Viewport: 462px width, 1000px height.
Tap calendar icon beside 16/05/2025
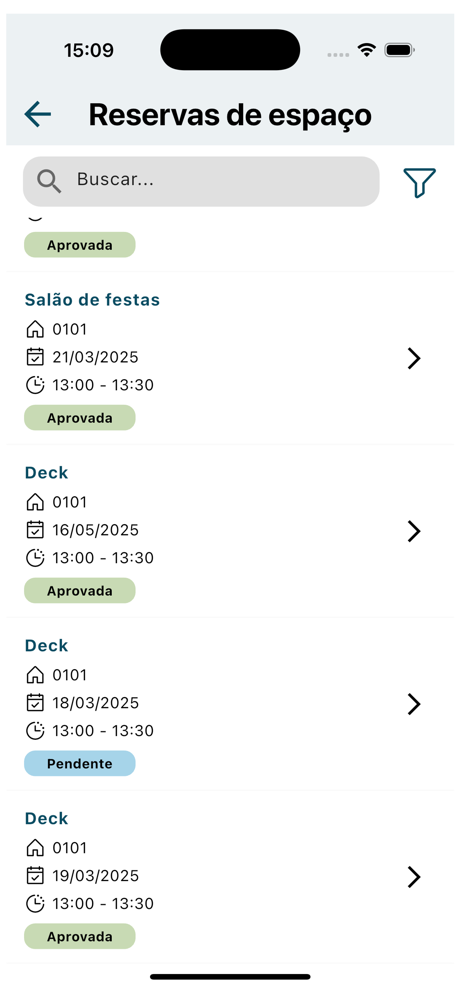[x=35, y=530]
